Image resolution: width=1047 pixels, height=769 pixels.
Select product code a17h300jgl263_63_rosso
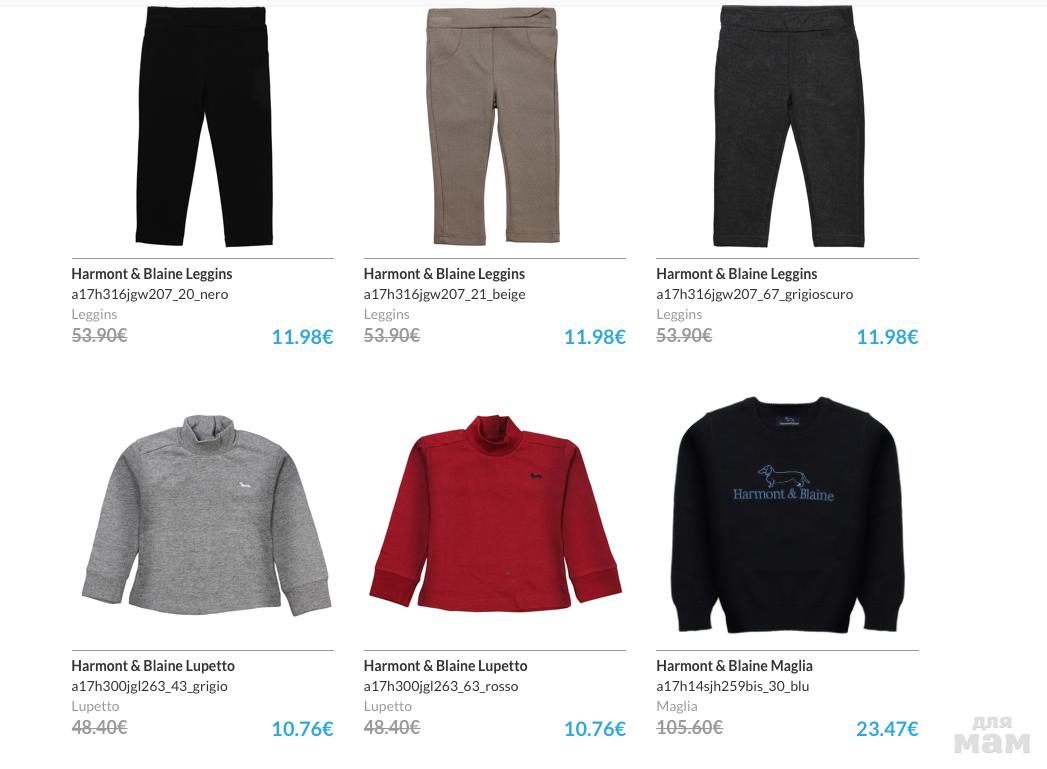coord(441,686)
